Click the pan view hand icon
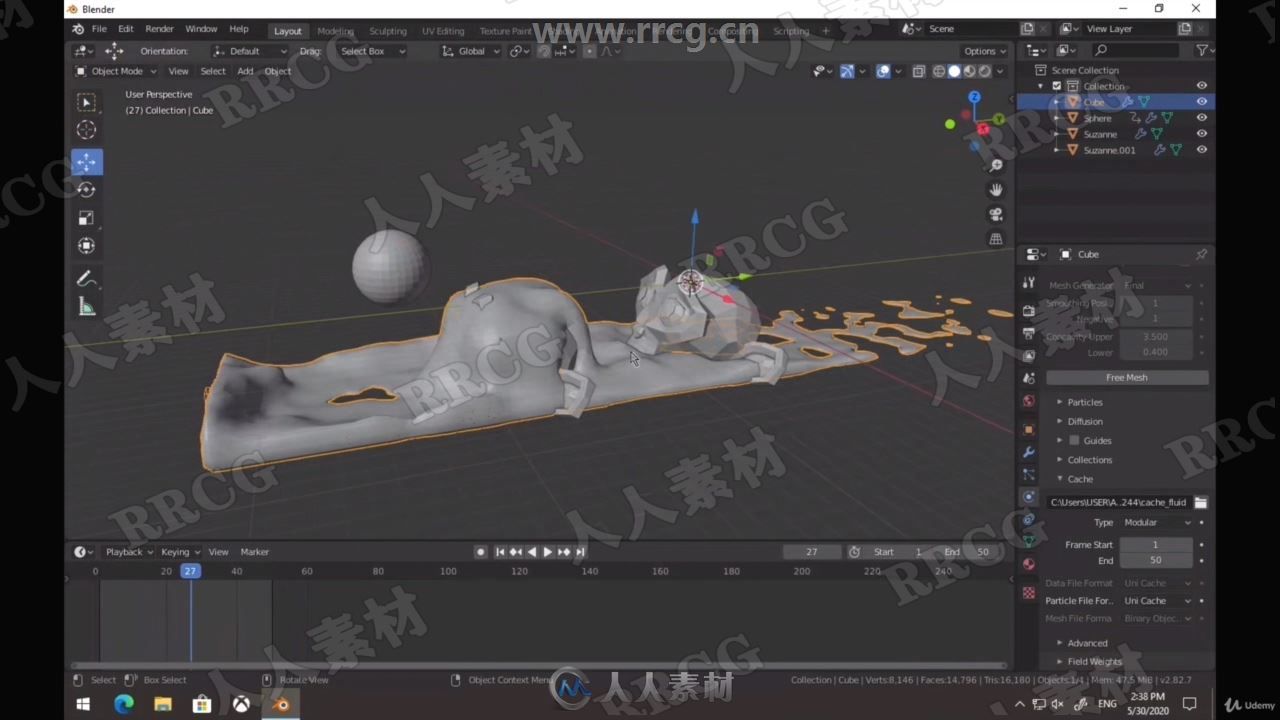 tap(996, 189)
